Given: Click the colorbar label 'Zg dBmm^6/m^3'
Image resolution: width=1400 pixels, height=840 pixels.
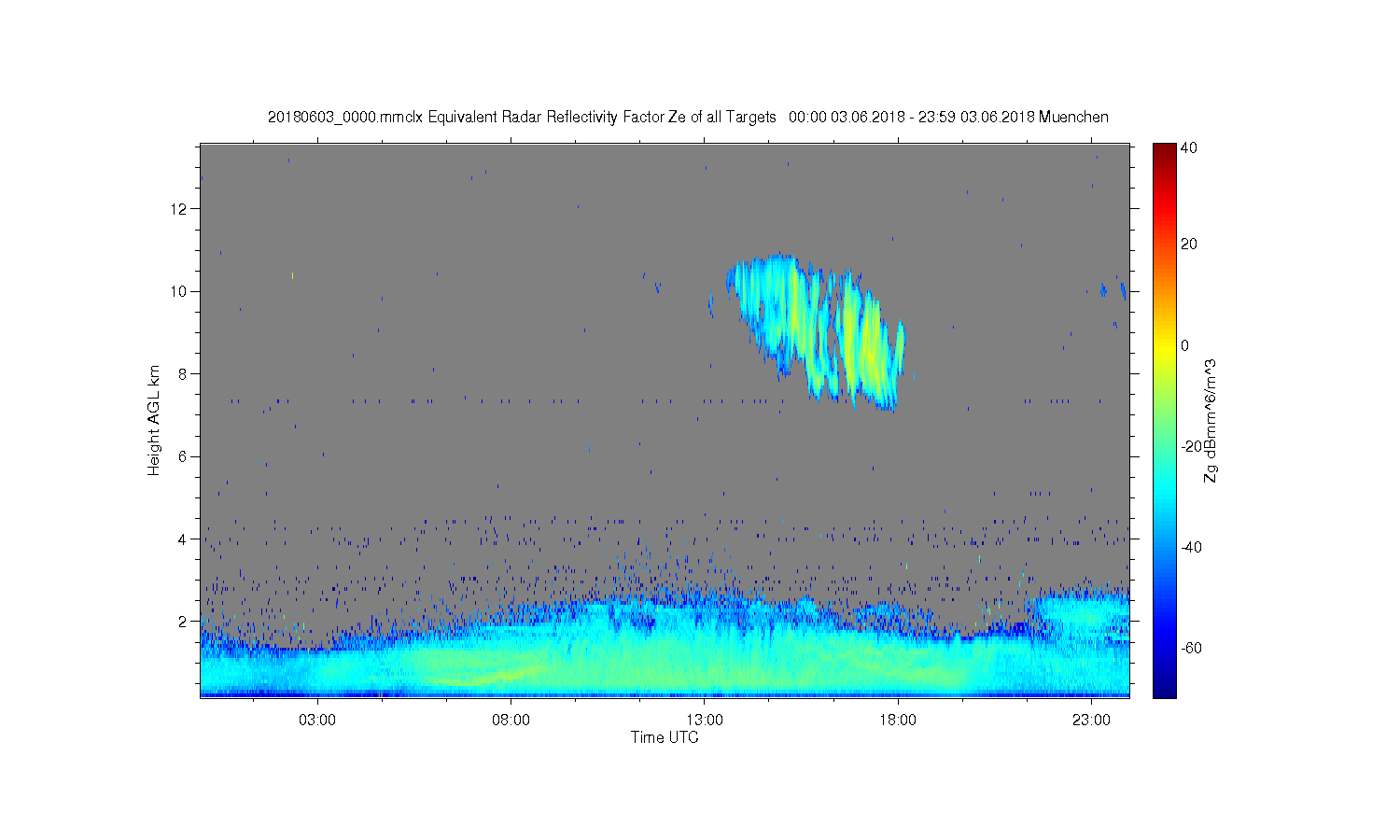Looking at the screenshot, I should tap(1211, 420).
